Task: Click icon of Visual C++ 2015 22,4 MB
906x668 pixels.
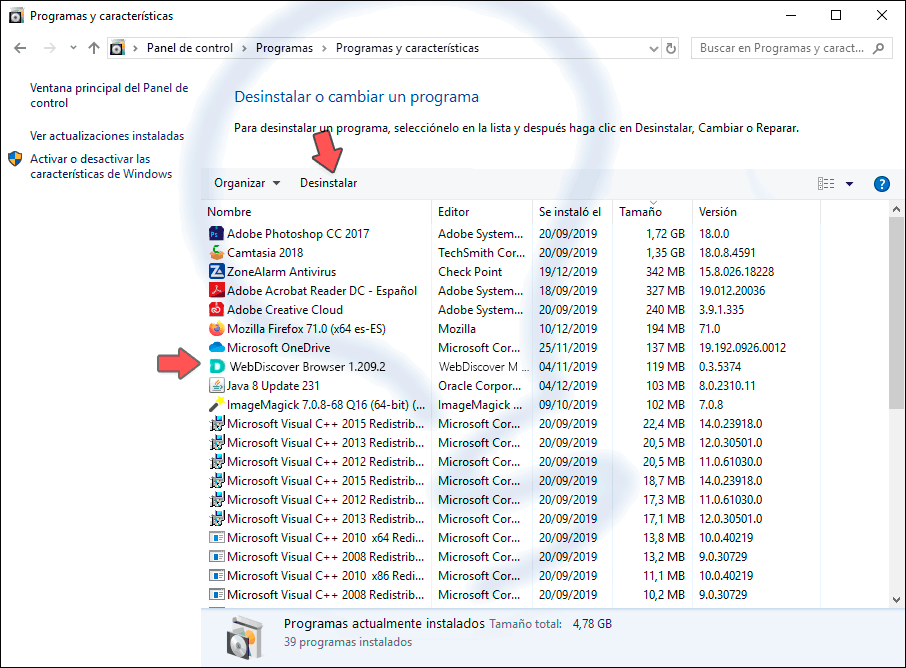Action: coord(216,424)
